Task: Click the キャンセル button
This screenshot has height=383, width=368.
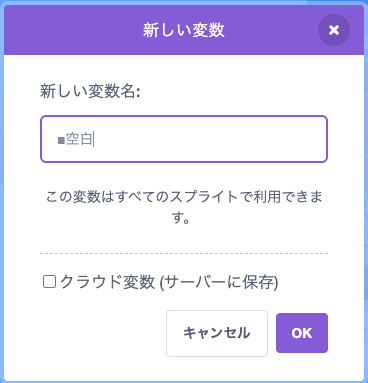Action: point(217,333)
